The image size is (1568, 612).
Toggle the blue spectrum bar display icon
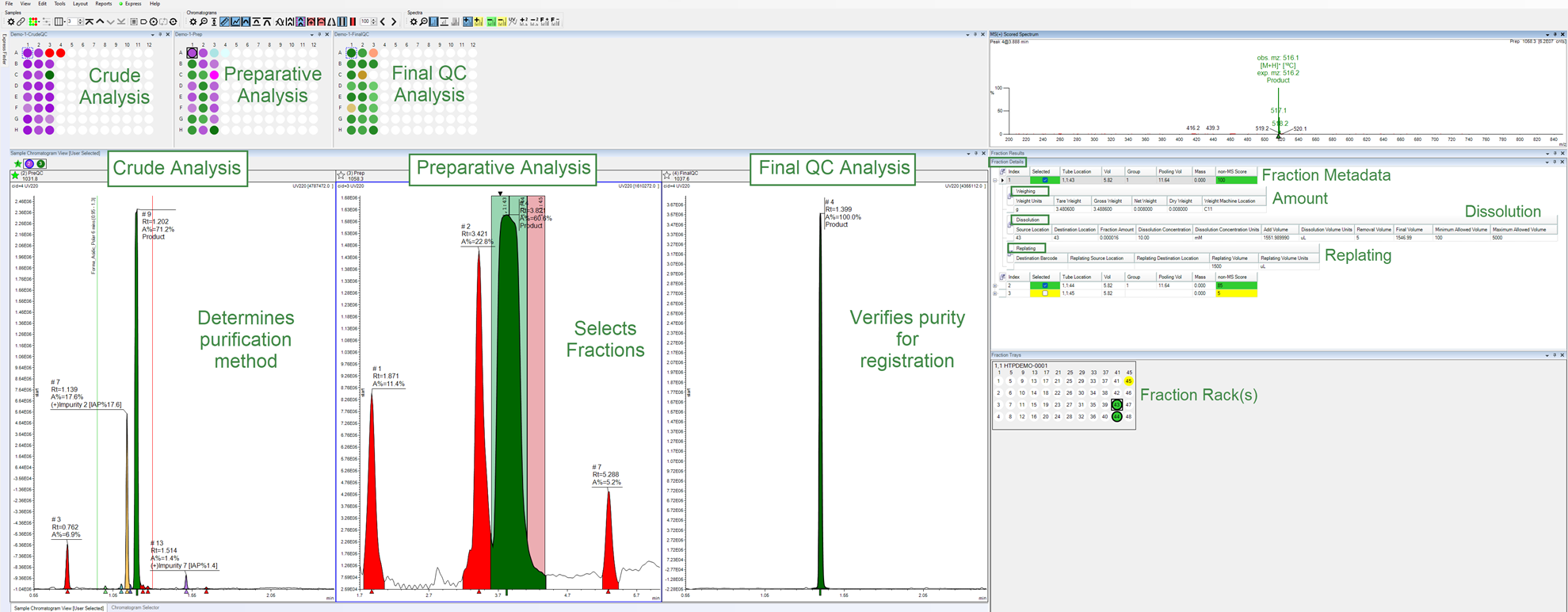pyautogui.click(x=433, y=21)
